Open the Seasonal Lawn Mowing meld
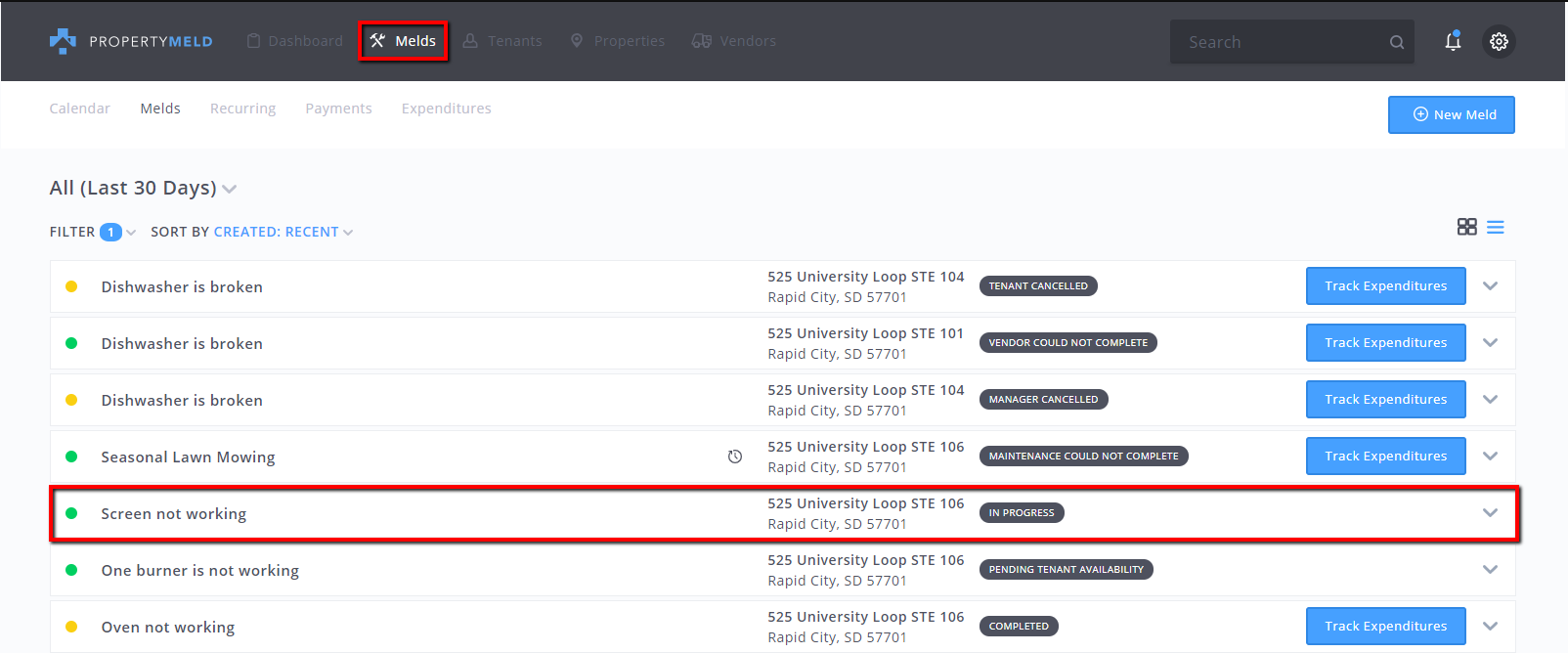The image size is (1568, 653). 188,457
